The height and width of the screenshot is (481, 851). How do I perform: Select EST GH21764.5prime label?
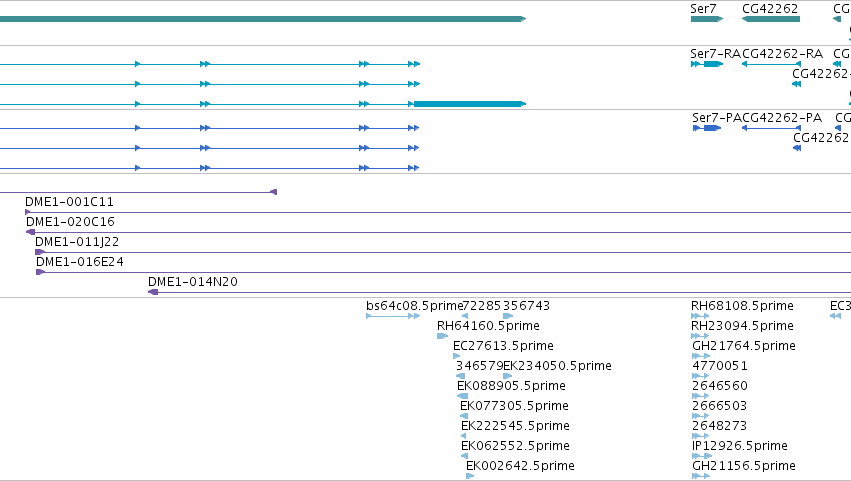[x=744, y=346]
